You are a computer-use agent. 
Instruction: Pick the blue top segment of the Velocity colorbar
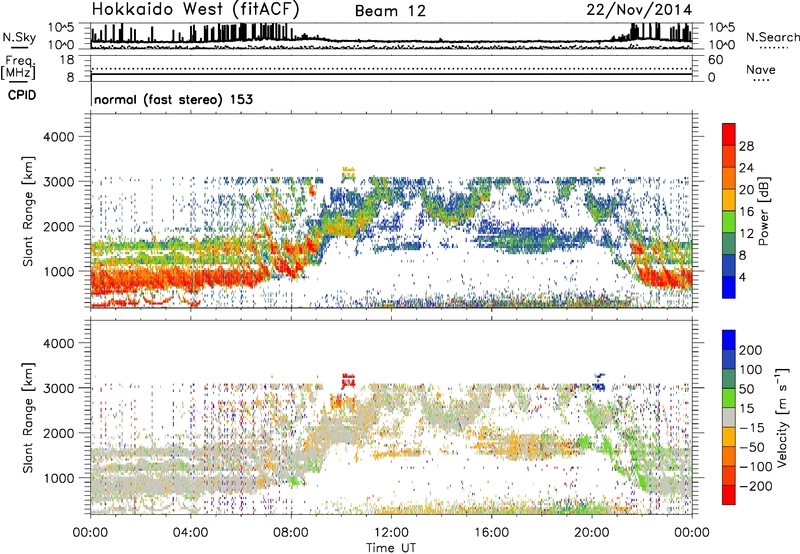[729, 340]
